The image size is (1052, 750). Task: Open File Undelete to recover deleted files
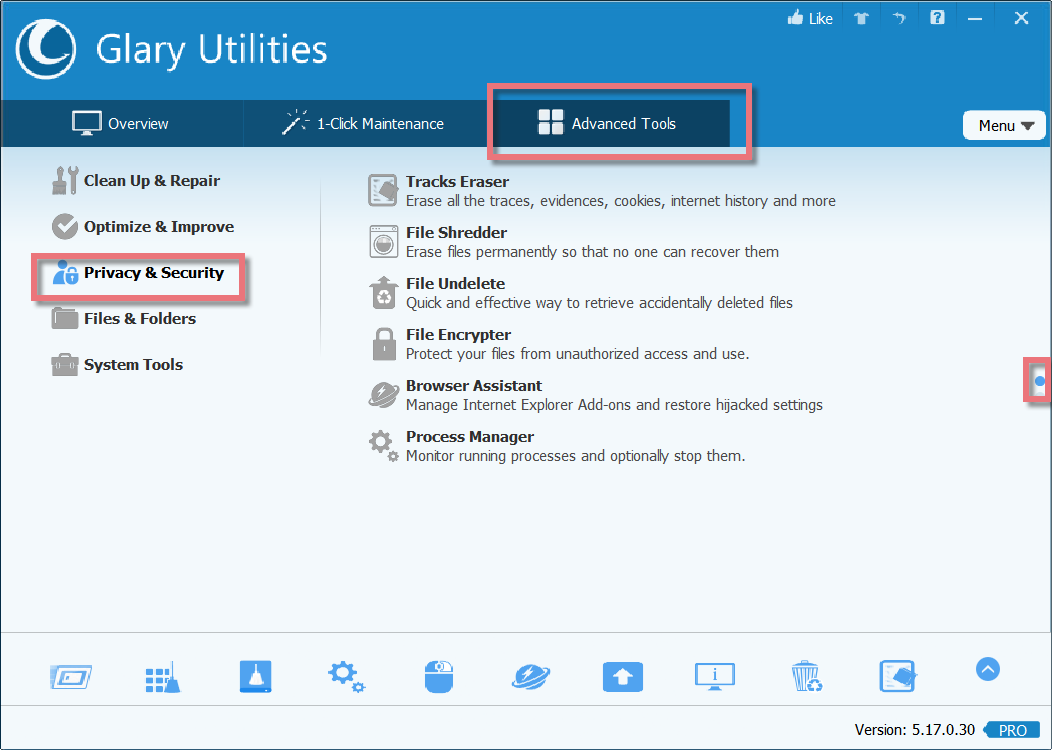point(455,284)
